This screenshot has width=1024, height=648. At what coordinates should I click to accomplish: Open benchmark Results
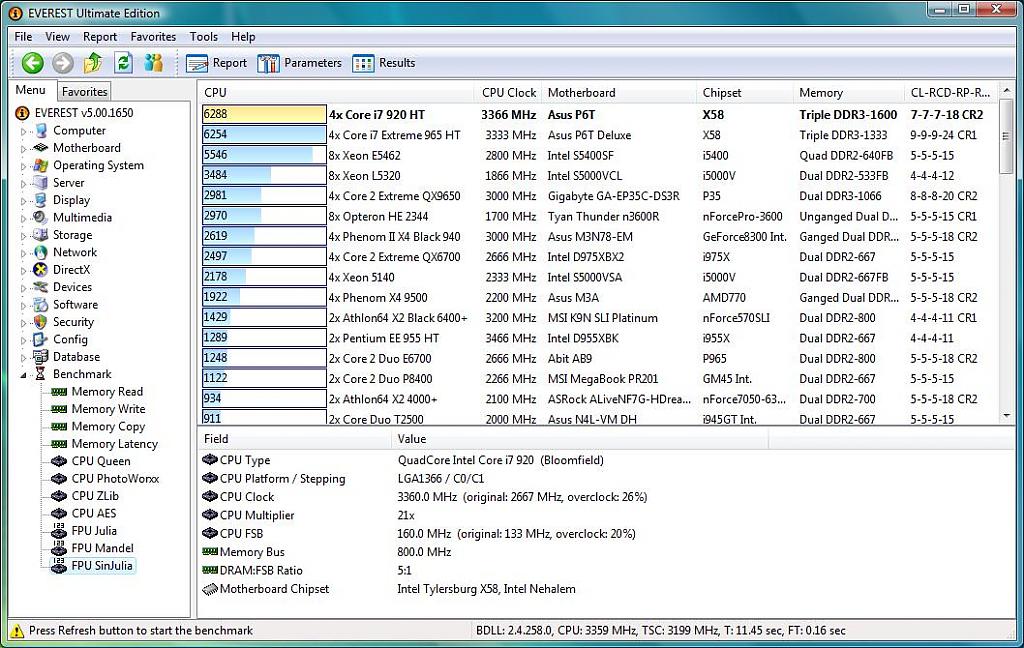click(384, 63)
